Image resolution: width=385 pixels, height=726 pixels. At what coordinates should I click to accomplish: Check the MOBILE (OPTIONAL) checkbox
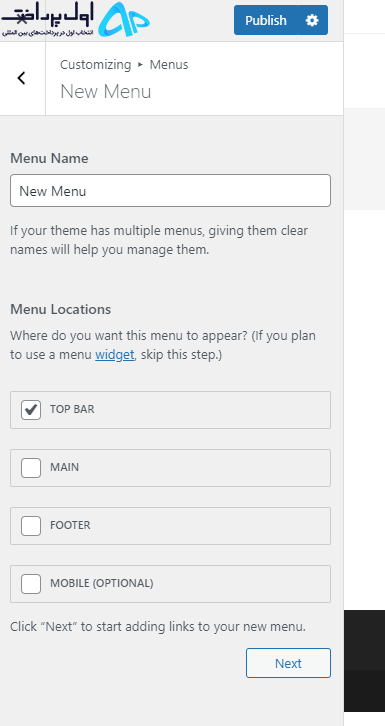pyautogui.click(x=31, y=583)
